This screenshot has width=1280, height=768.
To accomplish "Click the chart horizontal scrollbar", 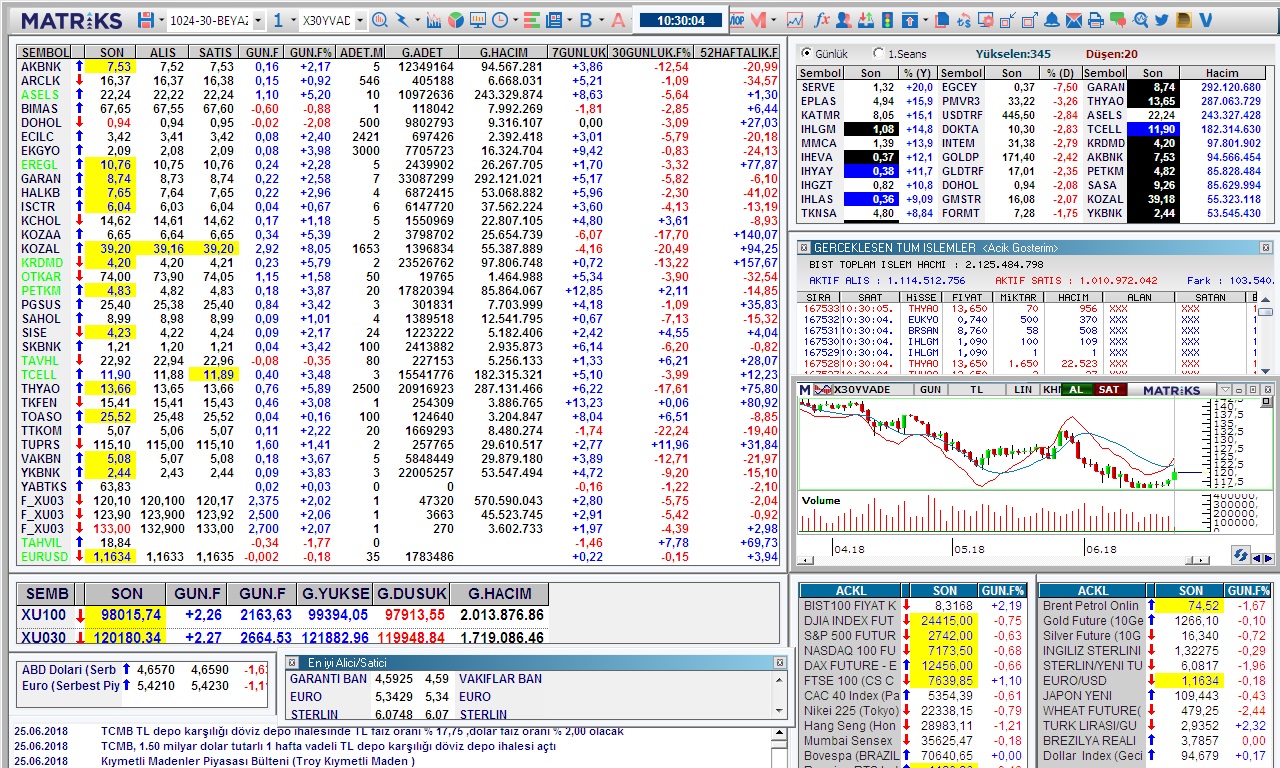I will pyautogui.click(x=1003, y=559).
